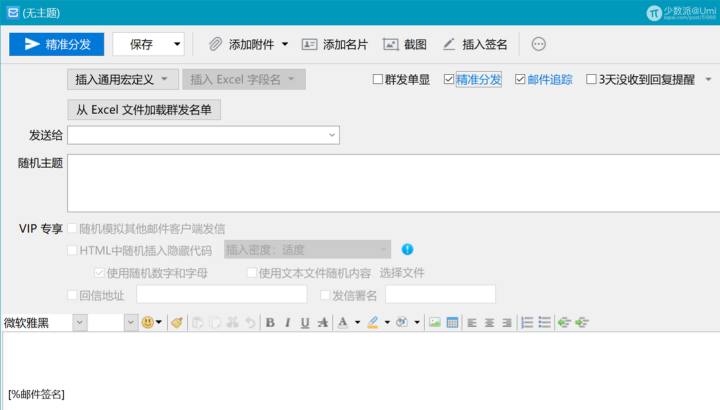The height and width of the screenshot is (410, 720).
Task: Click the paste icon
Action: 197,323
